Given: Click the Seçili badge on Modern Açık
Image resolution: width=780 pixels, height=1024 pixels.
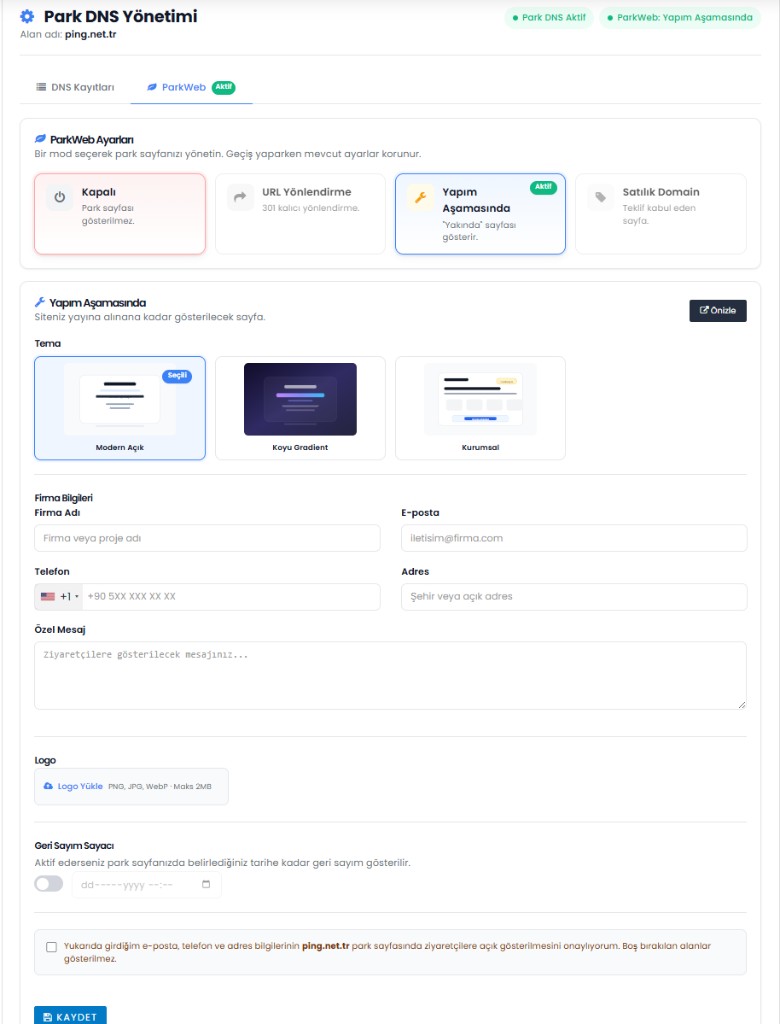Looking at the screenshot, I should 177,376.
